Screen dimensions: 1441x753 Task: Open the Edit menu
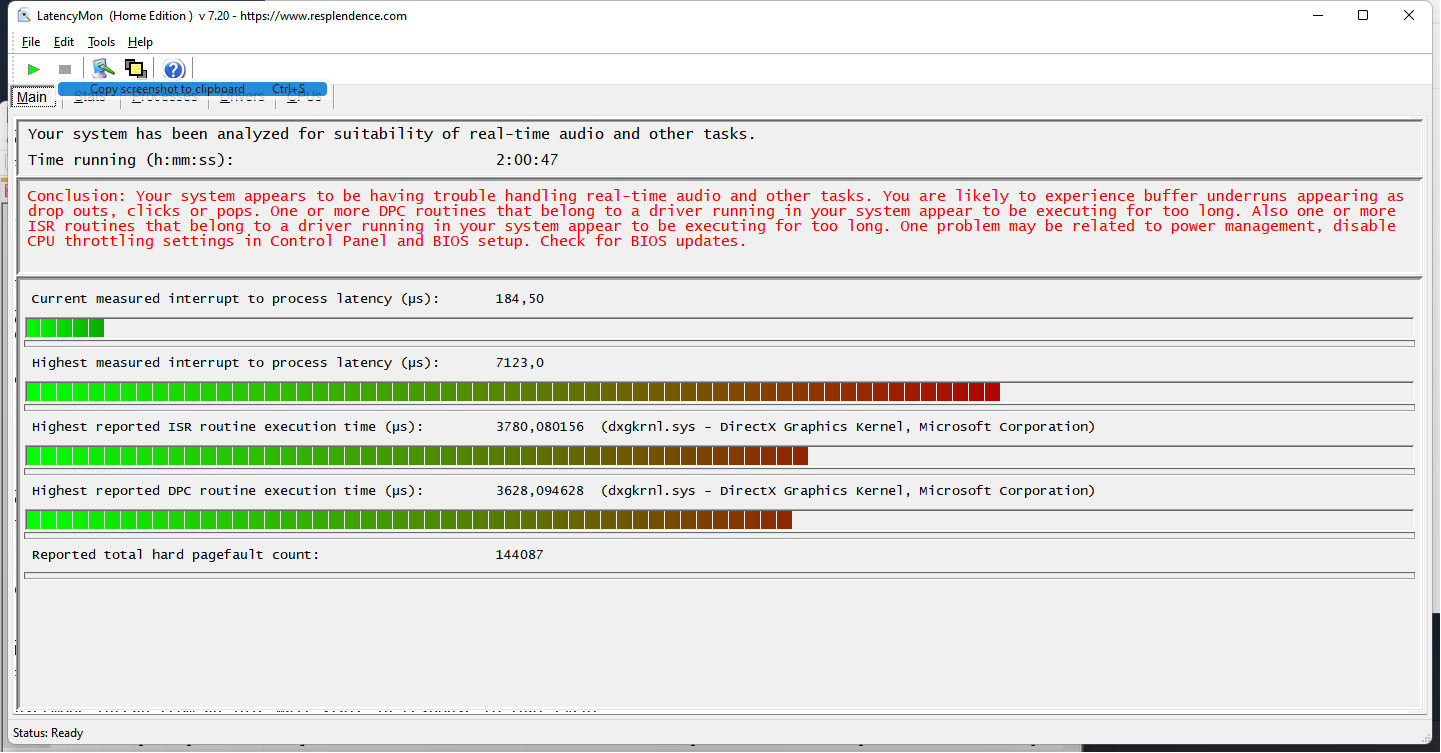pyautogui.click(x=64, y=42)
